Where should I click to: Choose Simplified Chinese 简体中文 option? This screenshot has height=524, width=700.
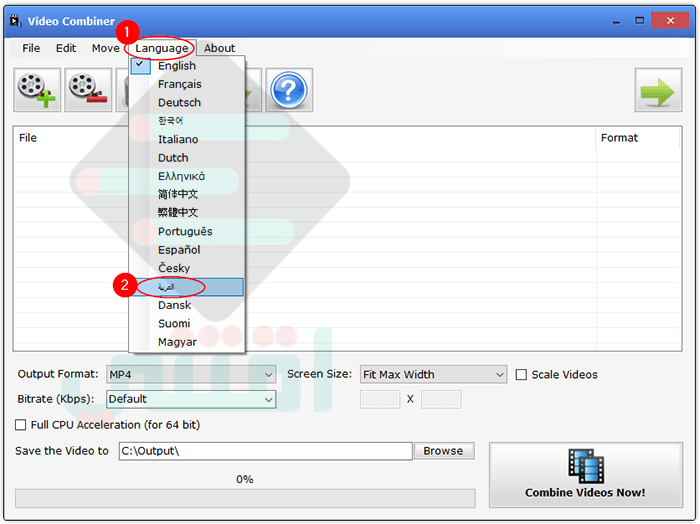187,195
